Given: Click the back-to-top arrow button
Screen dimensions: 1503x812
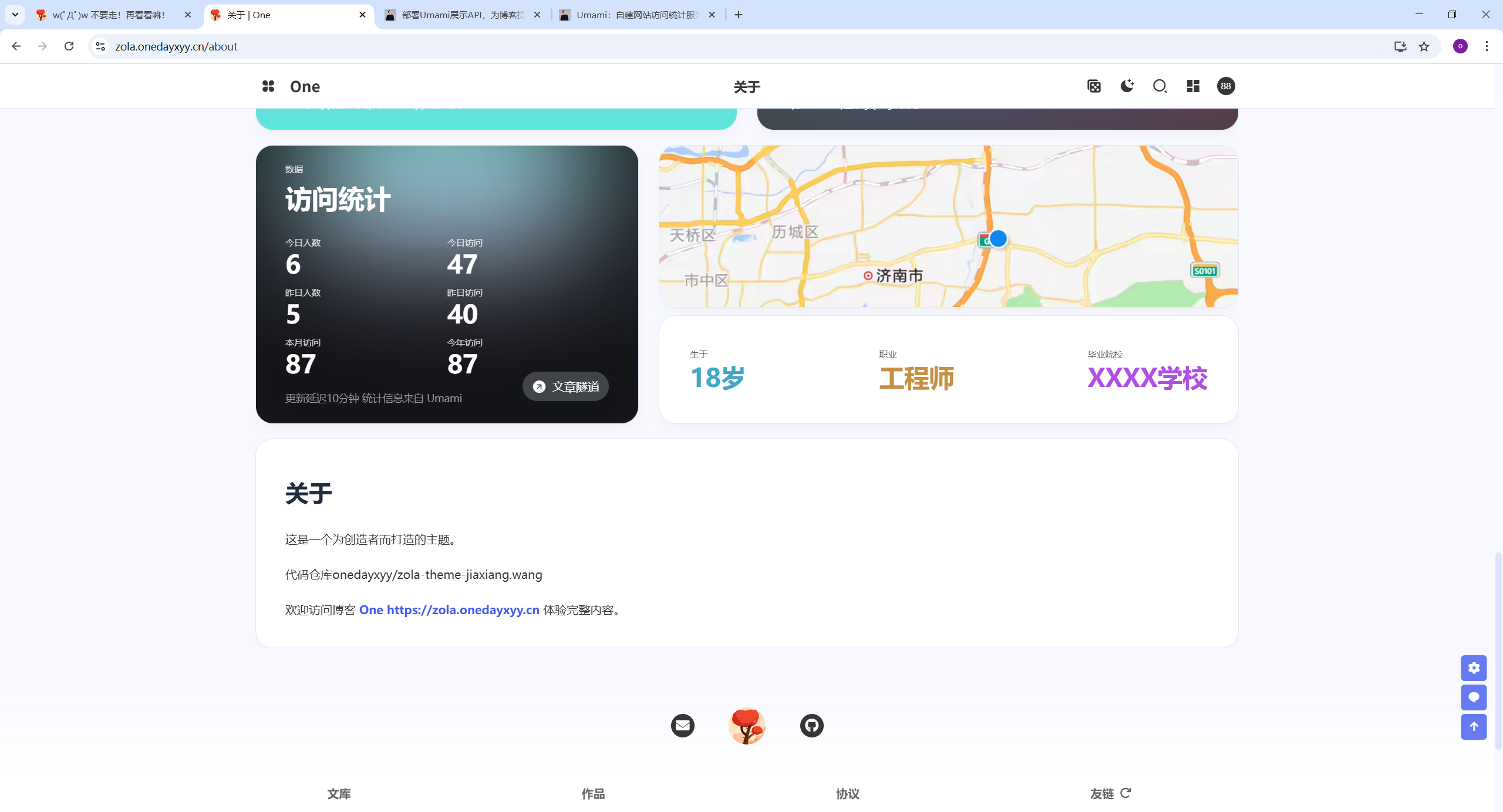Looking at the screenshot, I should (x=1474, y=727).
